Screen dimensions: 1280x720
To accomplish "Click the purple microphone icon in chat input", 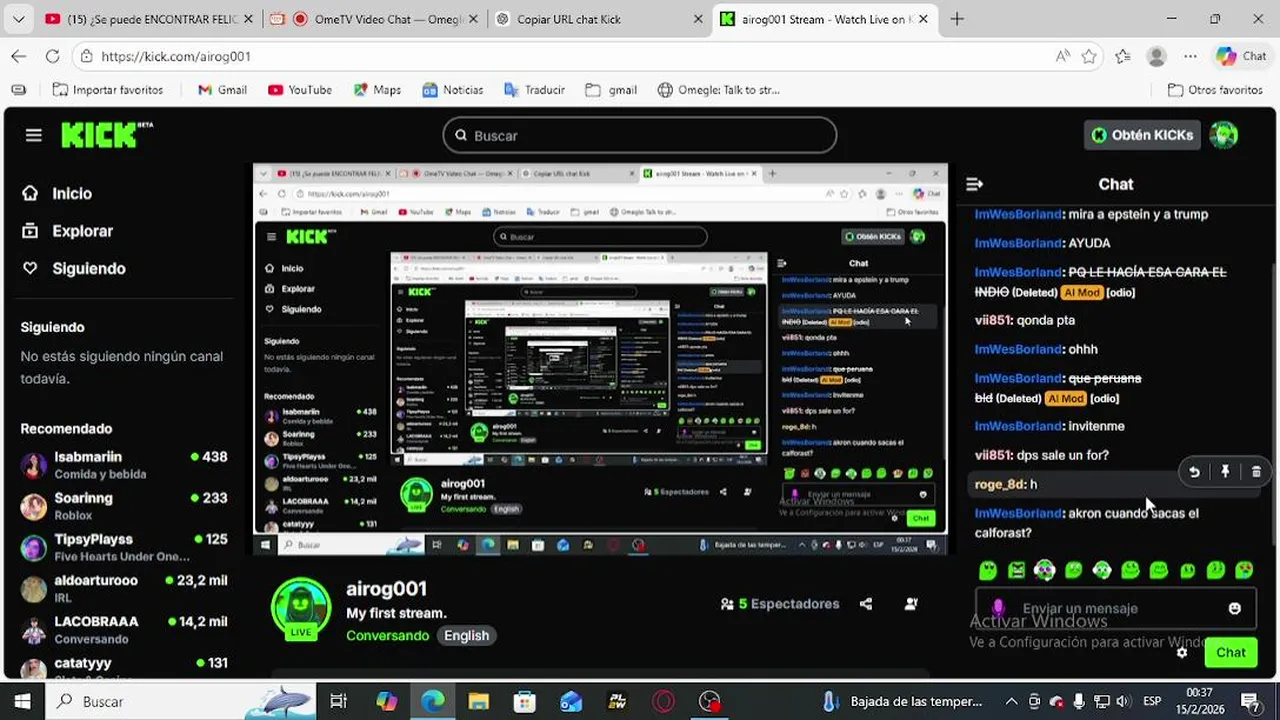I will tap(997, 608).
